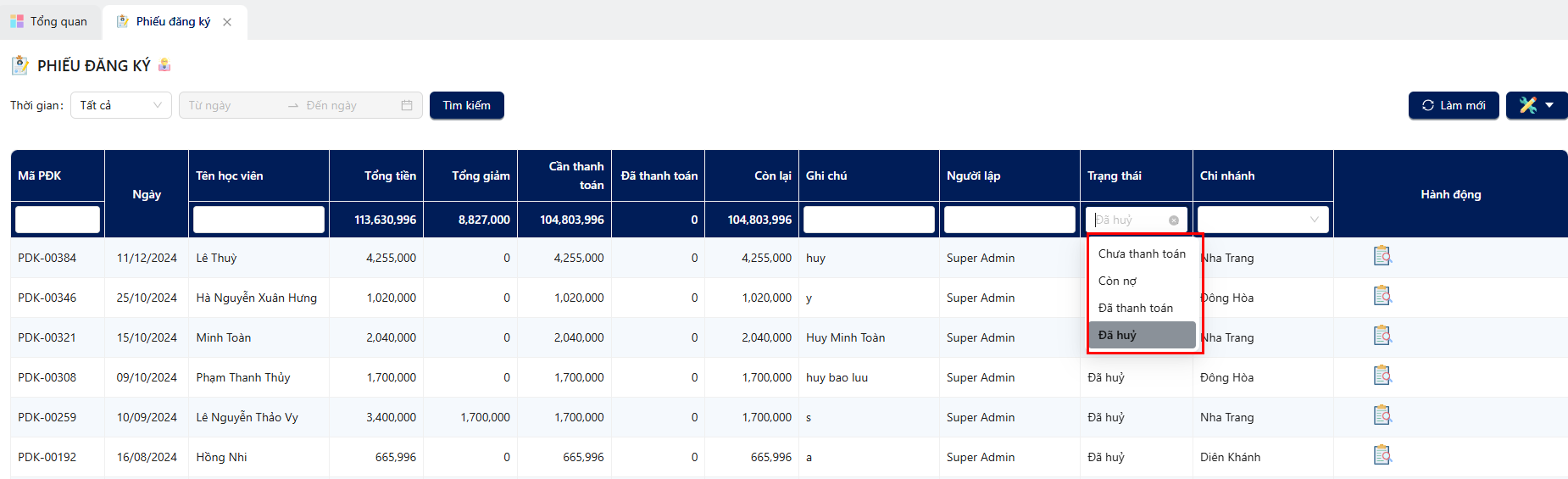
Task: Select Còn nợ status option
Action: (x=1142, y=281)
